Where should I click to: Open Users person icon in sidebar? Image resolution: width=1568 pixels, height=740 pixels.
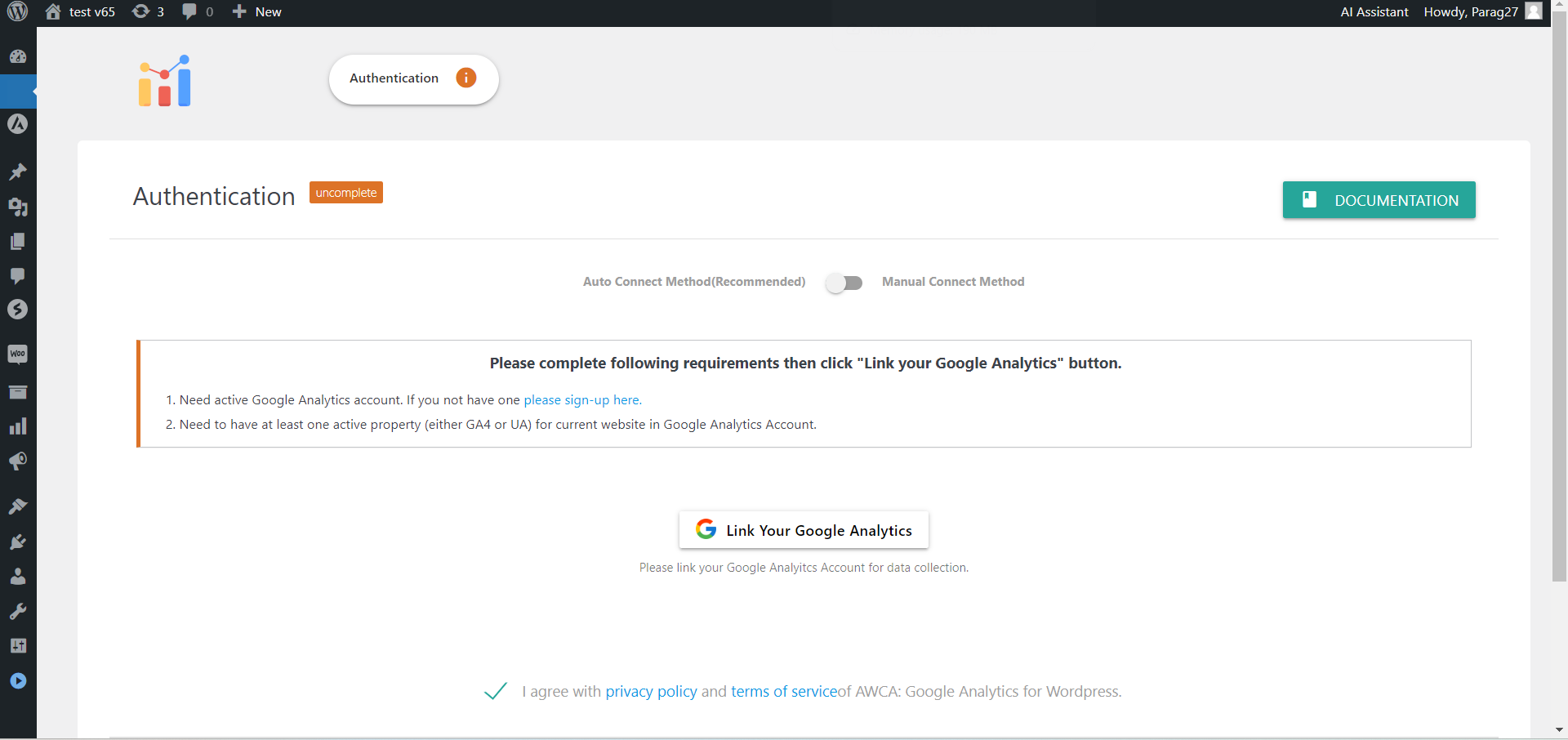18,577
